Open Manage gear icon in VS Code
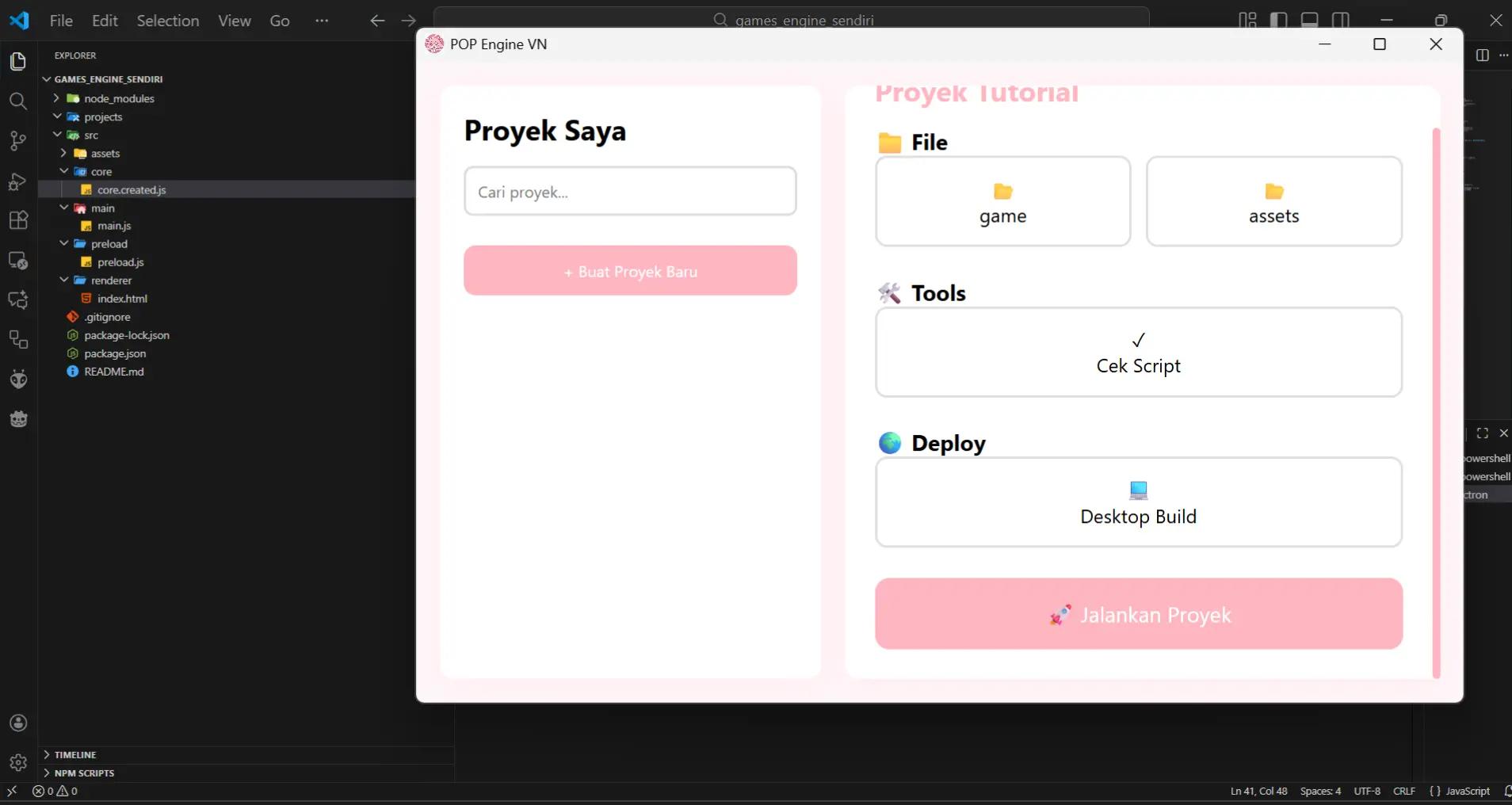Image resolution: width=1512 pixels, height=805 pixels. (18, 762)
